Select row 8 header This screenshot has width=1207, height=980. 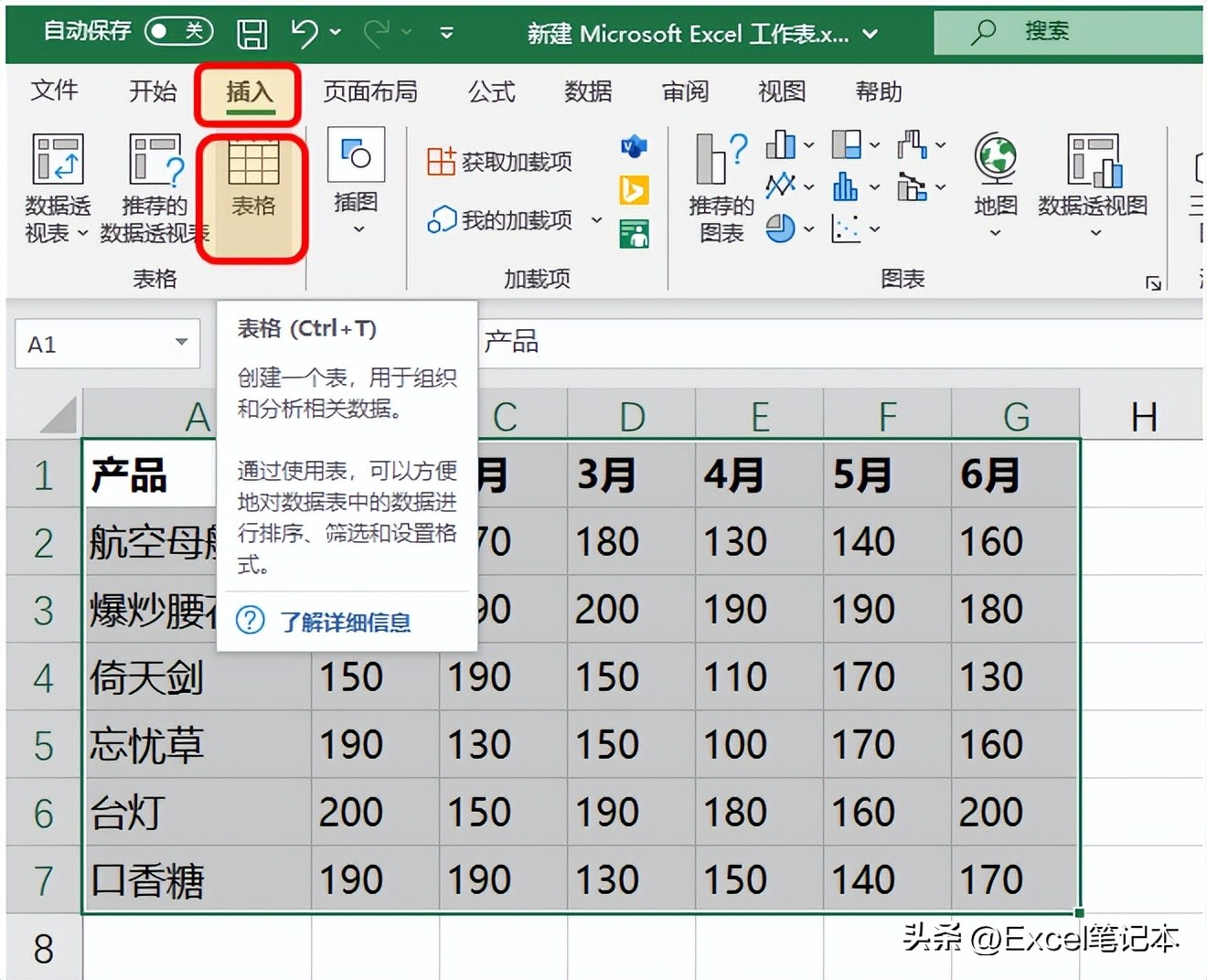pyautogui.click(x=43, y=948)
